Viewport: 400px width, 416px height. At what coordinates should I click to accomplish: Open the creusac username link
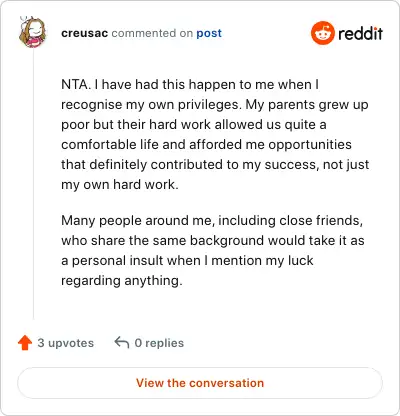(85, 33)
